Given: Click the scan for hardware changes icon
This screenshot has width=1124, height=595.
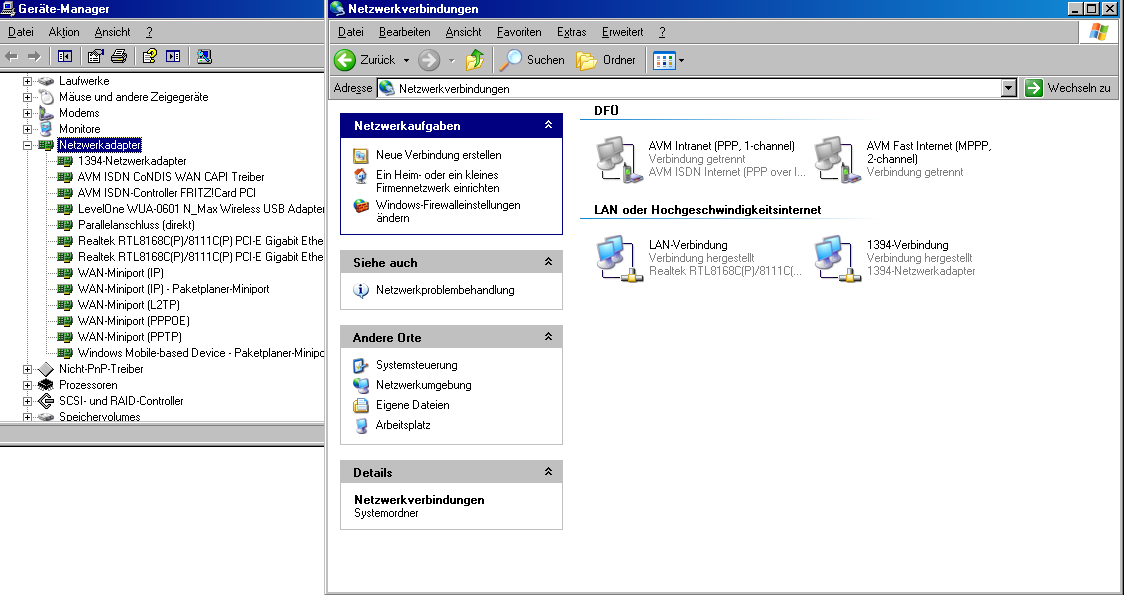Looking at the screenshot, I should 204,57.
